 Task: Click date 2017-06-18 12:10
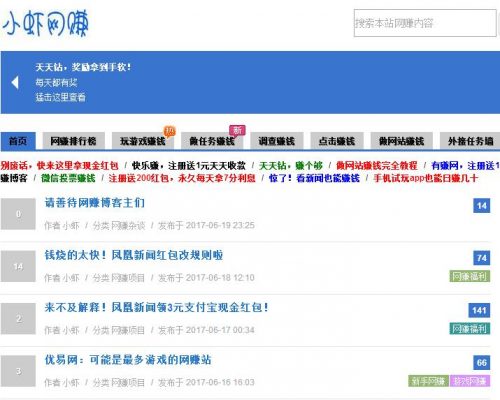[x=220, y=278]
